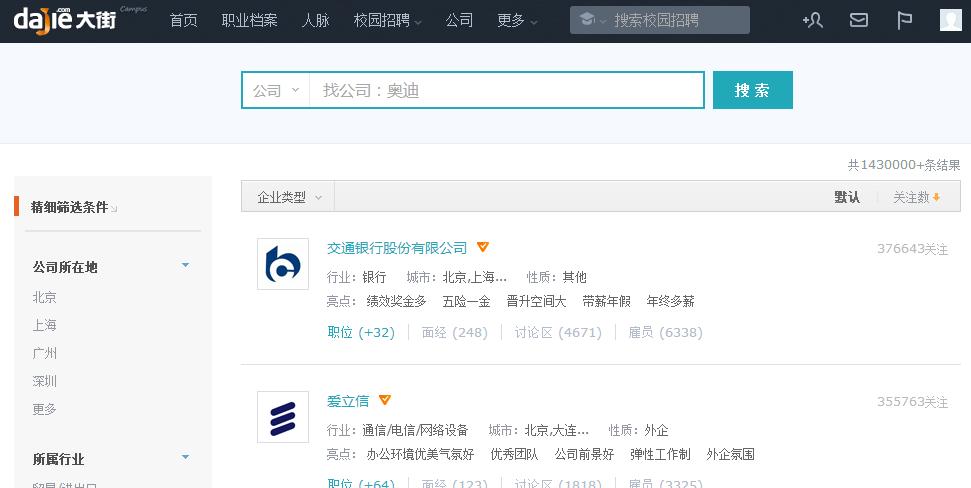The image size is (971, 488).
Task: Open 公司 in the navigation bar
Action: 459,20
